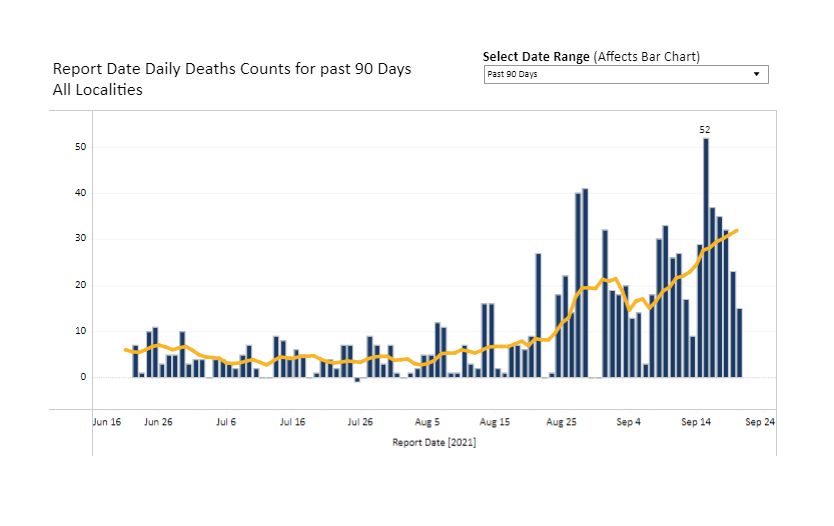The image size is (834, 526).
Task: Click the Aug 25 x-axis label
Action: click(x=562, y=423)
